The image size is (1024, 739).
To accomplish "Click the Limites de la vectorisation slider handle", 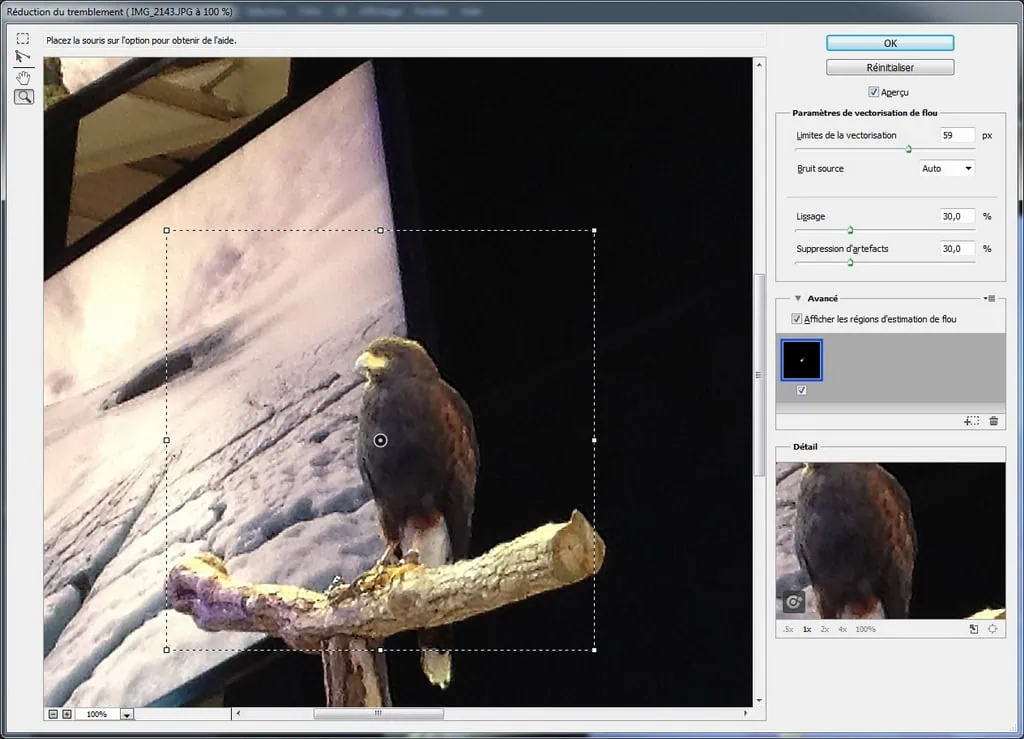I will click(909, 149).
